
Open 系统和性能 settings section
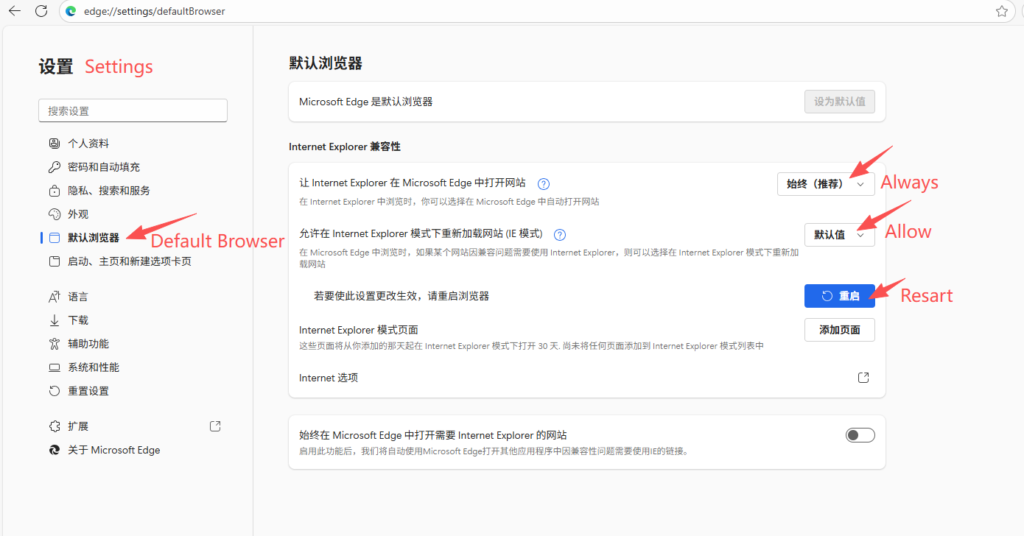(x=93, y=368)
